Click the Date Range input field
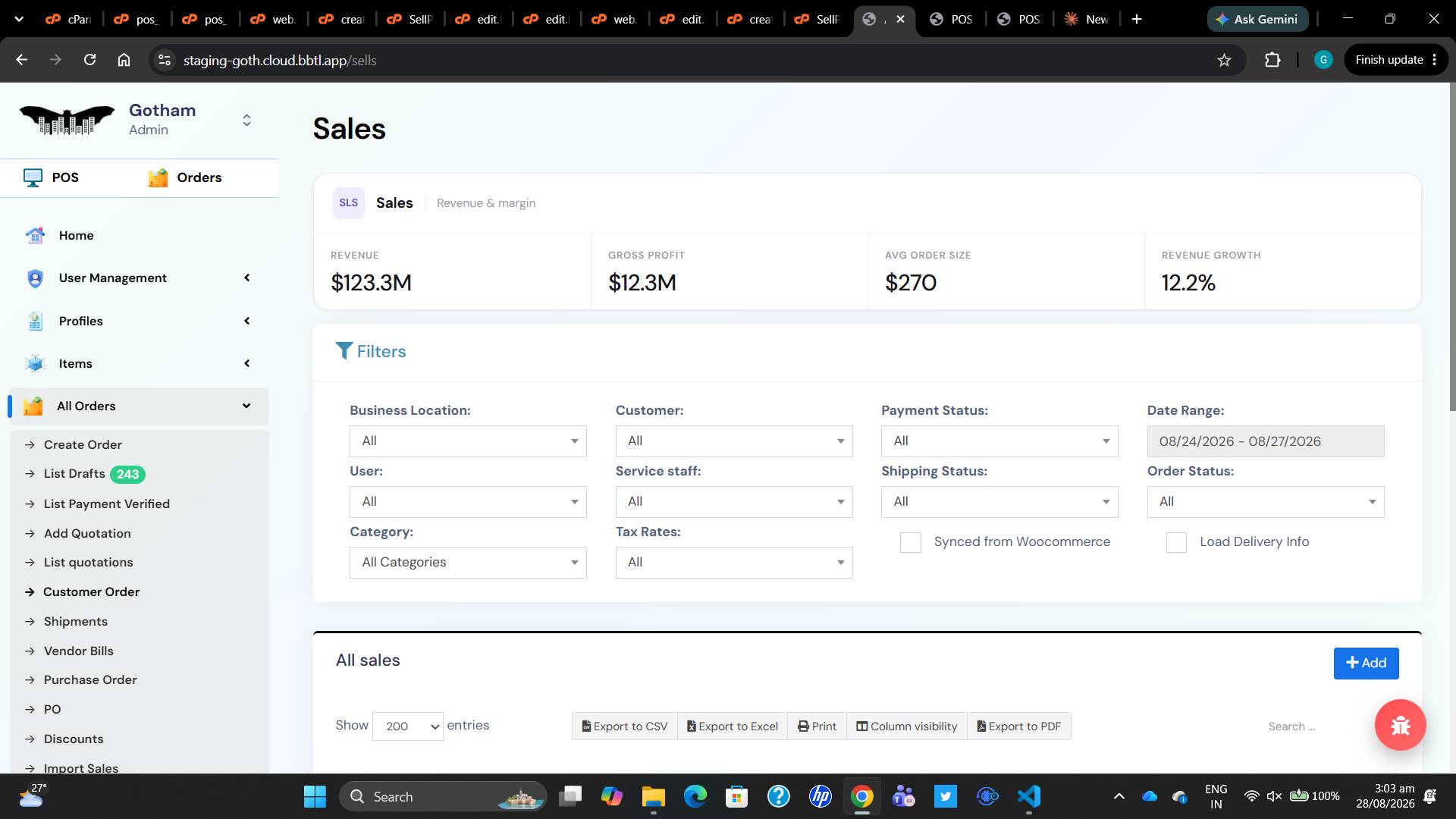1456x819 pixels. [x=1266, y=441]
